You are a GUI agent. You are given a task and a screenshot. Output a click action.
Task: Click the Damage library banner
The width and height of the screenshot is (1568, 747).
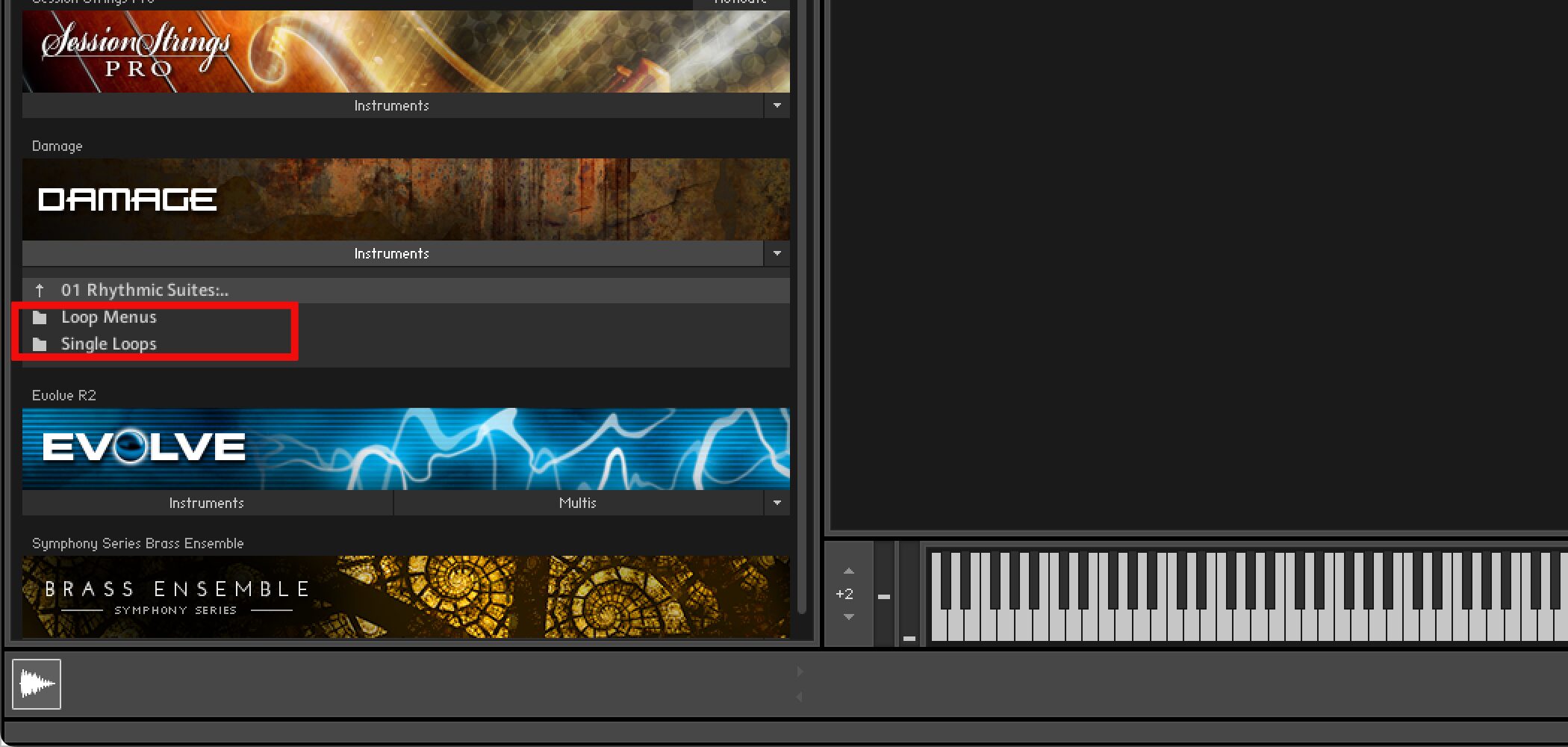405,199
